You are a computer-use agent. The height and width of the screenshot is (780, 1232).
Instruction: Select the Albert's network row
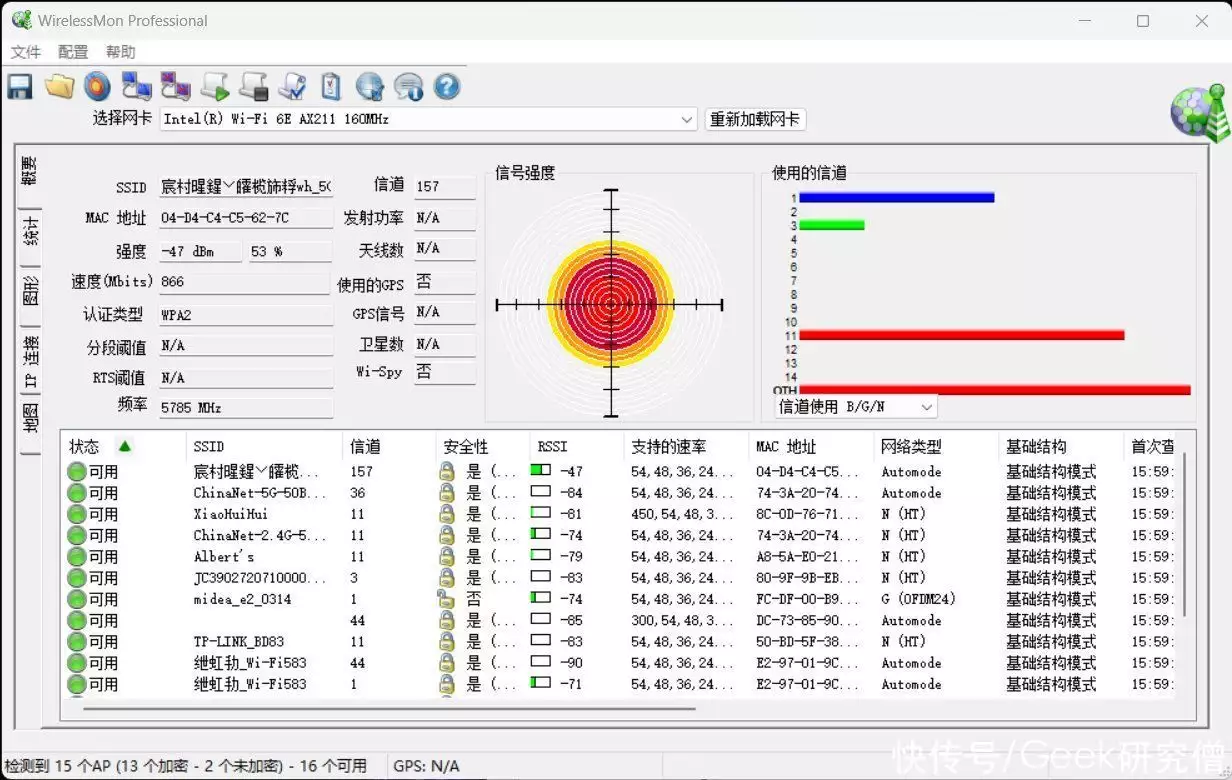click(x=619, y=557)
